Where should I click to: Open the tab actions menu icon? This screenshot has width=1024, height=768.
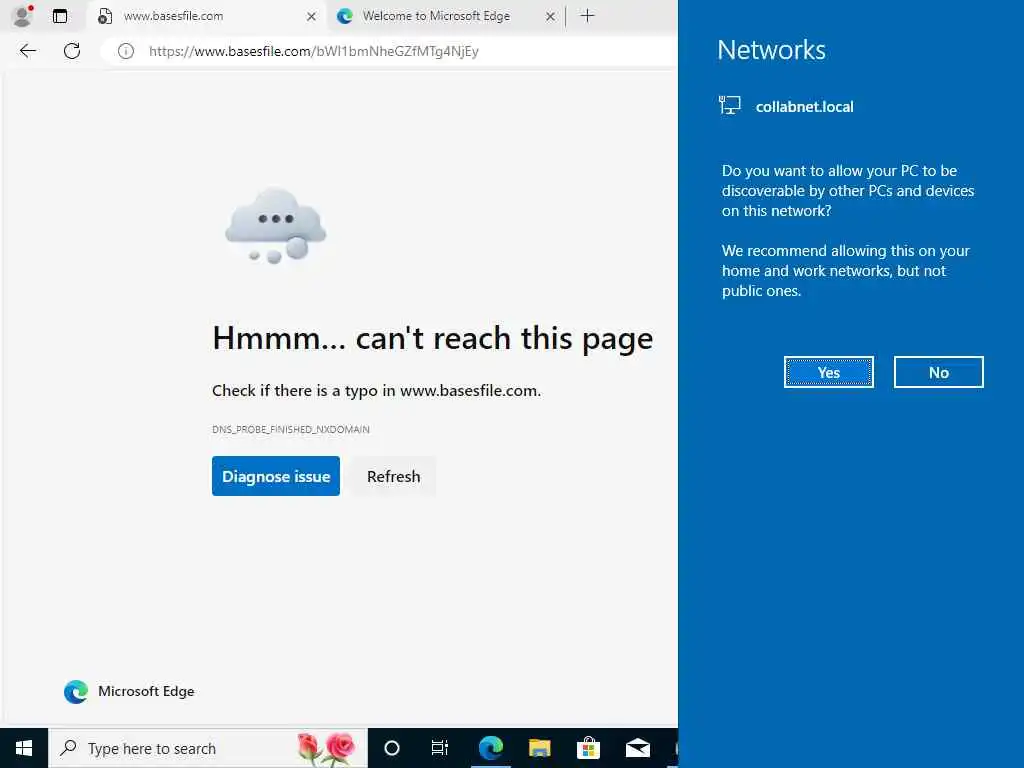(x=59, y=16)
